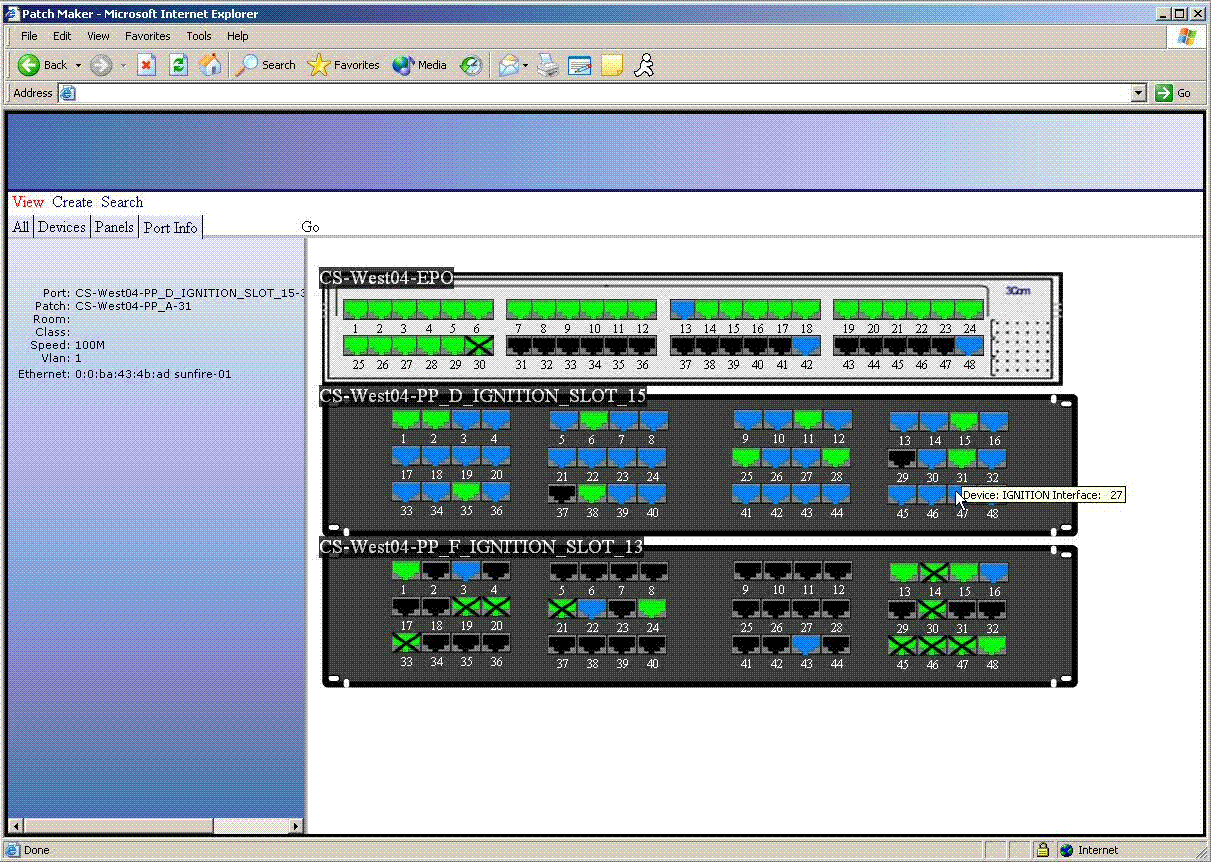Image resolution: width=1211 pixels, height=862 pixels.
Task: Select green port 38 on the IGNITION_SLOT_15 panel
Action: (x=592, y=493)
